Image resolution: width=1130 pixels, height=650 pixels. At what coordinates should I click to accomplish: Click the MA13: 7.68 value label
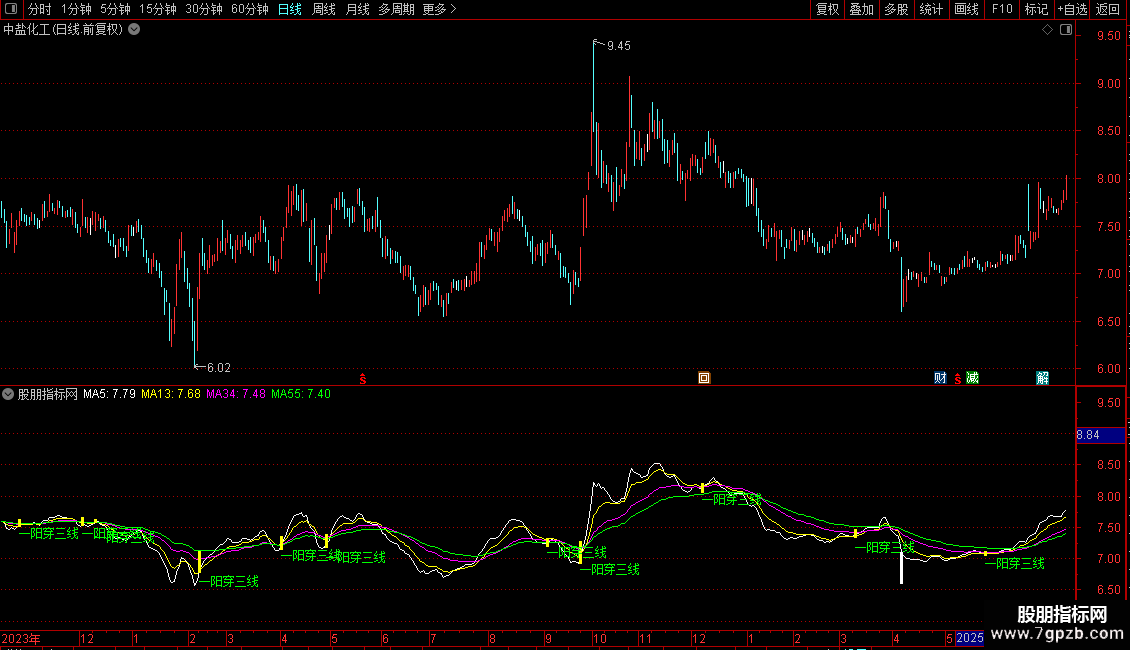pyautogui.click(x=171, y=394)
